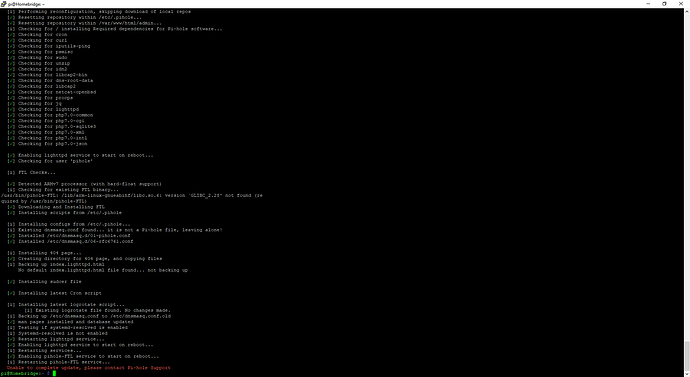Click the green cursor at the shell prompt
Screen dimensions: 690x377
55,373
